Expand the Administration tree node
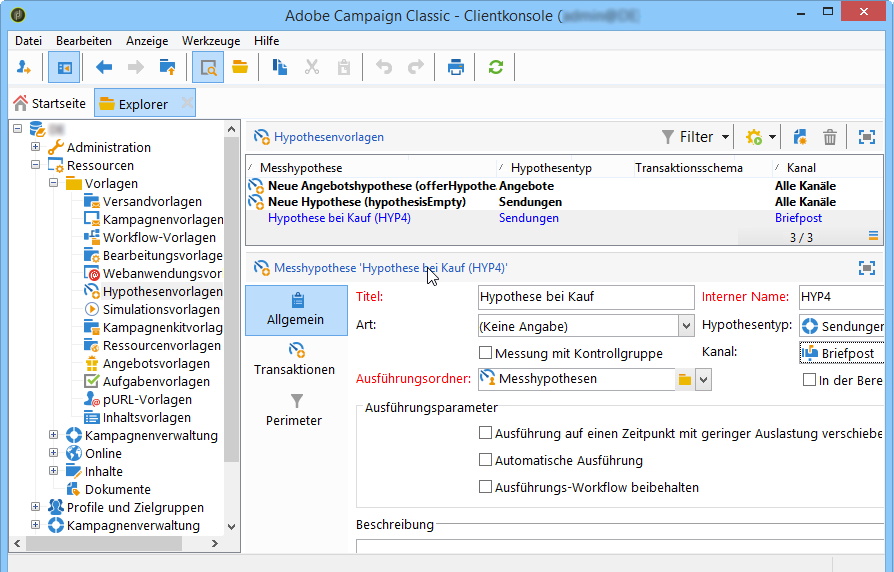 [x=35, y=147]
